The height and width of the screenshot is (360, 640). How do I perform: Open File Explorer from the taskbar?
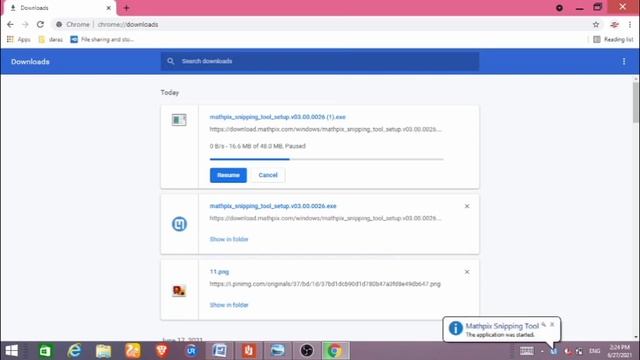click(x=104, y=351)
